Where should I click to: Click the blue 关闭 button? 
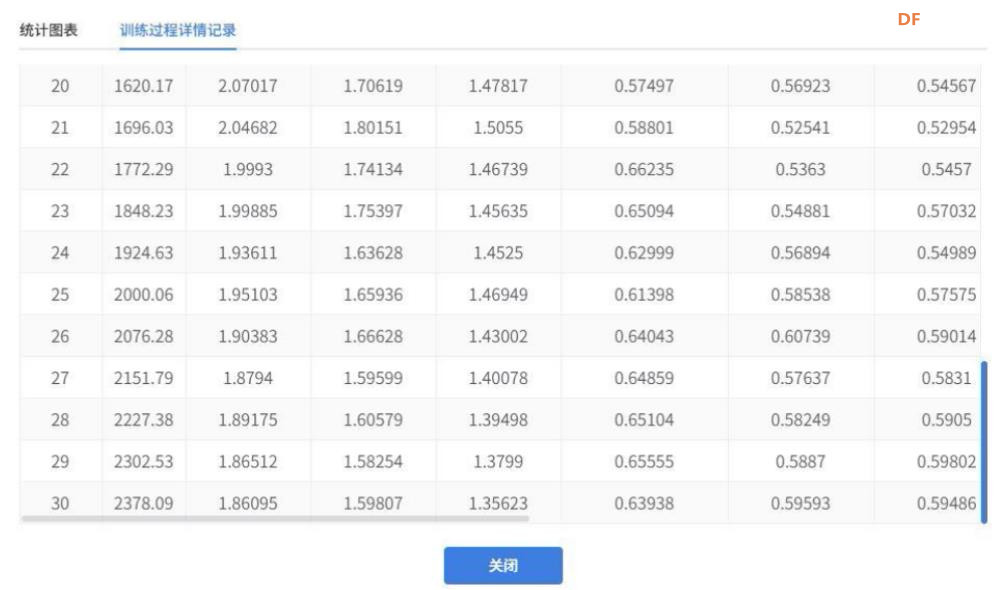(503, 566)
